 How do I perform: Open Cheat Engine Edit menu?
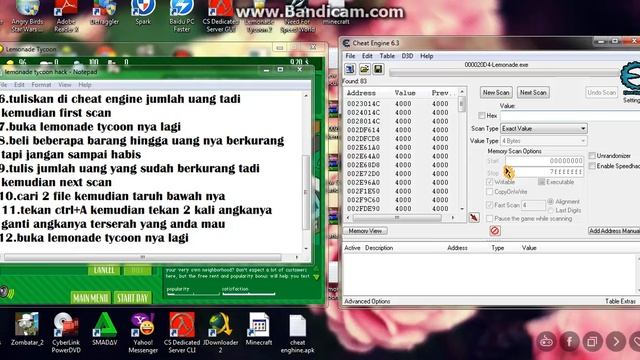click(367, 56)
